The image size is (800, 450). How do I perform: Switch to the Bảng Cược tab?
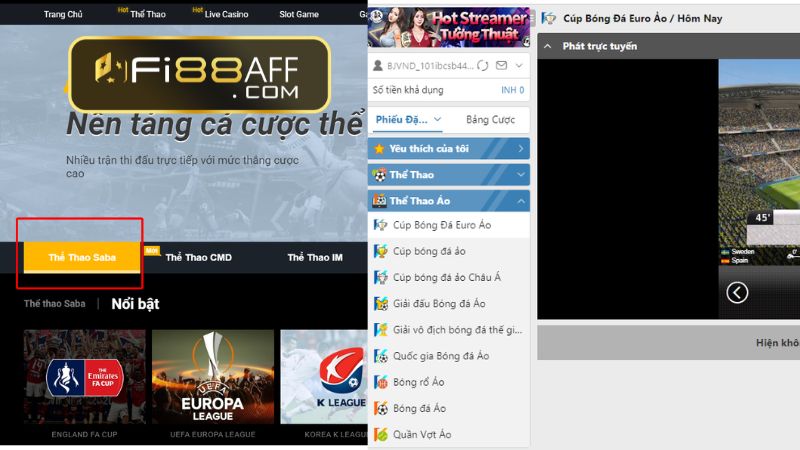click(490, 119)
